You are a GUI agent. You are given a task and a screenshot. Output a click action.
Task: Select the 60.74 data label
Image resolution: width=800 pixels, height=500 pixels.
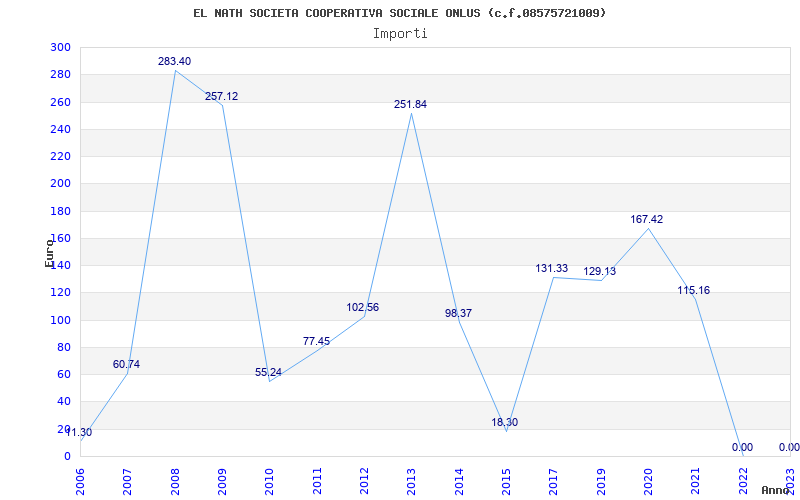(126, 364)
